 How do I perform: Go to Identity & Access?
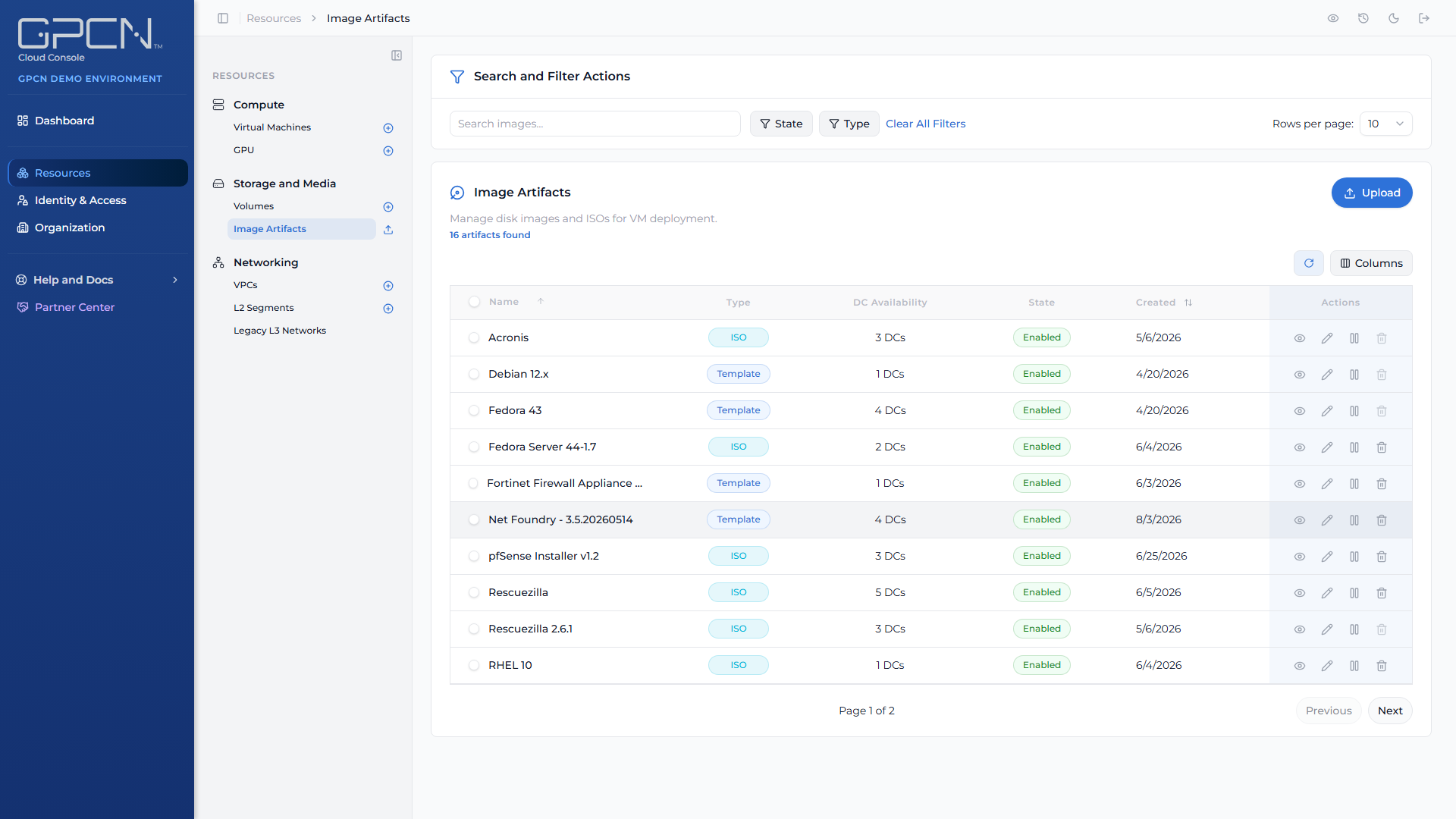click(x=97, y=200)
